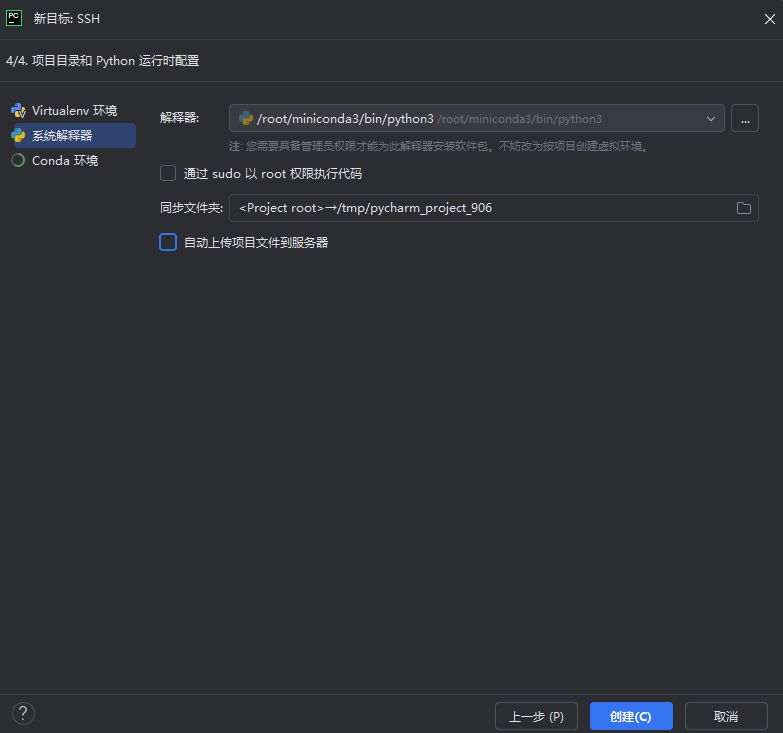The width and height of the screenshot is (783, 733).
Task: Click the PyCharm logo icon in title bar
Action: (x=13, y=18)
